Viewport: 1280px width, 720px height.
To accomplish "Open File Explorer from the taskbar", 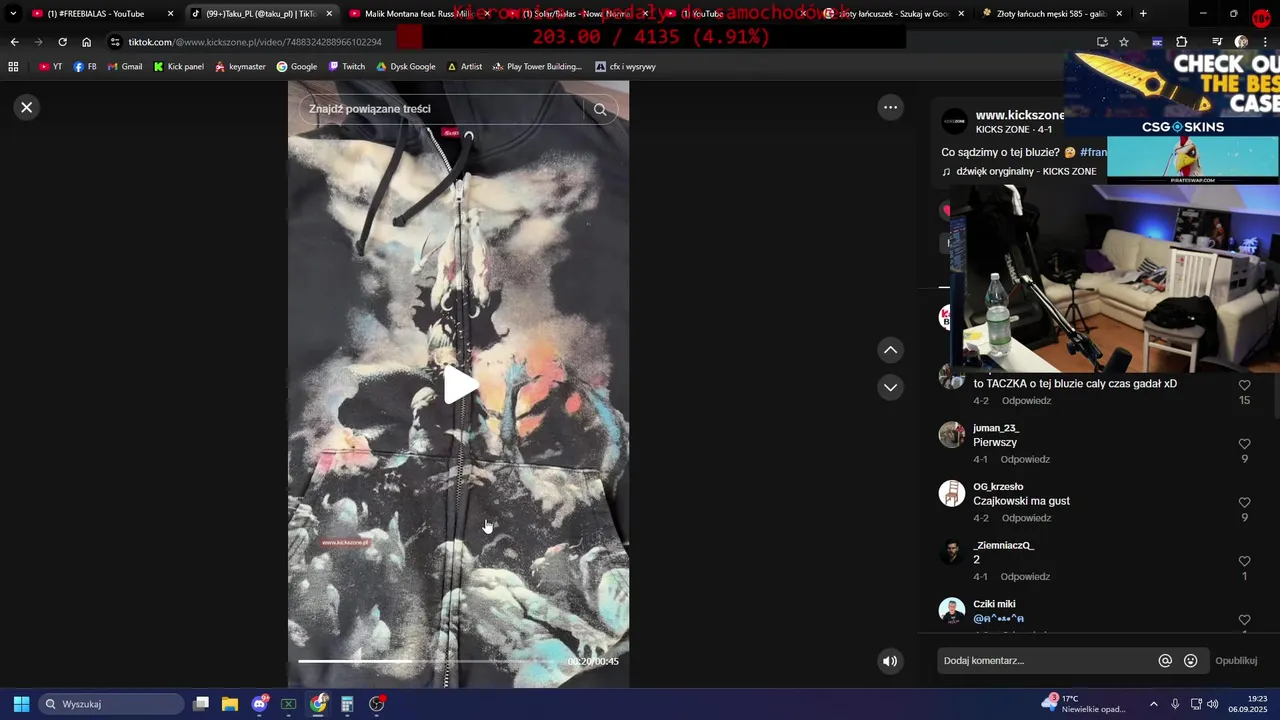I will click(x=230, y=704).
